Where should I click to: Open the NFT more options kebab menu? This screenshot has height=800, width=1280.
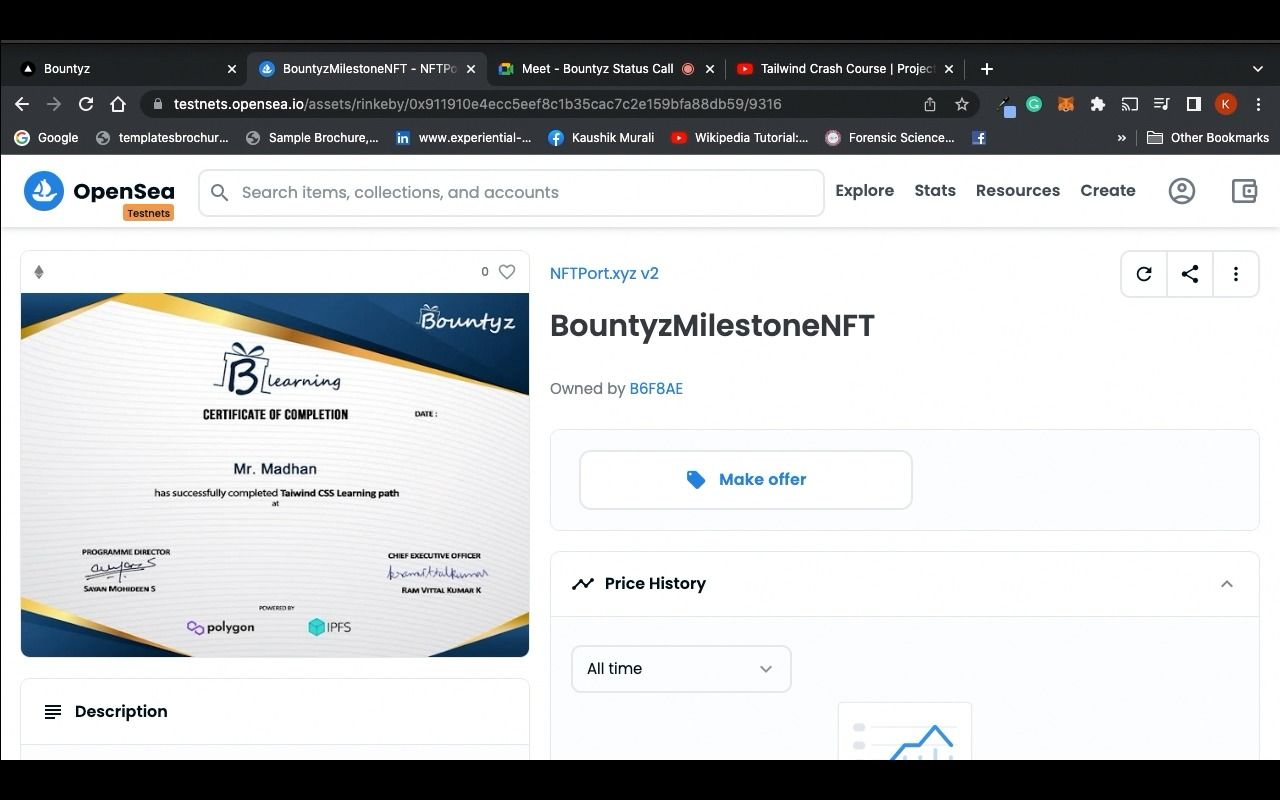click(1236, 274)
